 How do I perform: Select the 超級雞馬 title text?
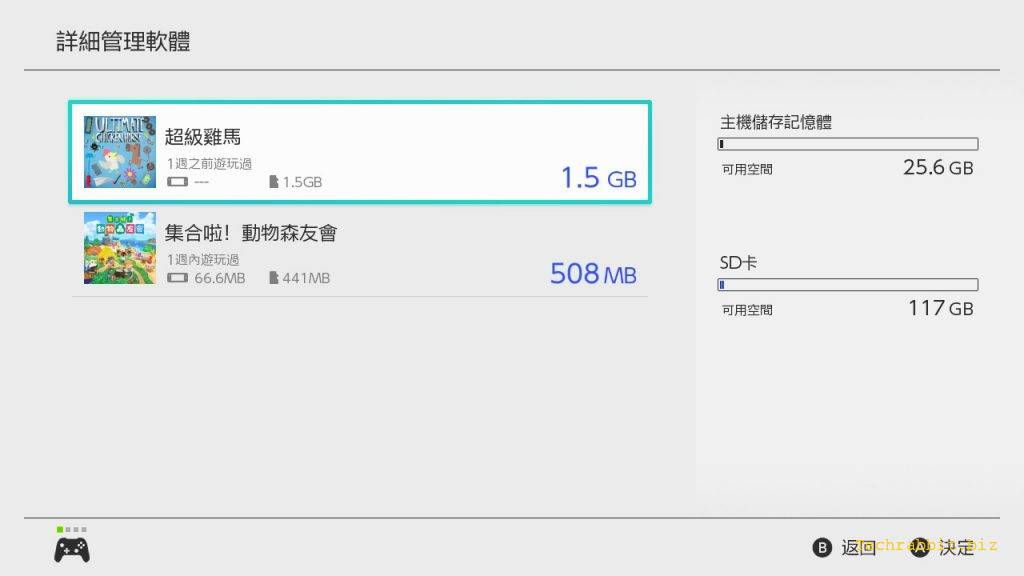[203, 136]
